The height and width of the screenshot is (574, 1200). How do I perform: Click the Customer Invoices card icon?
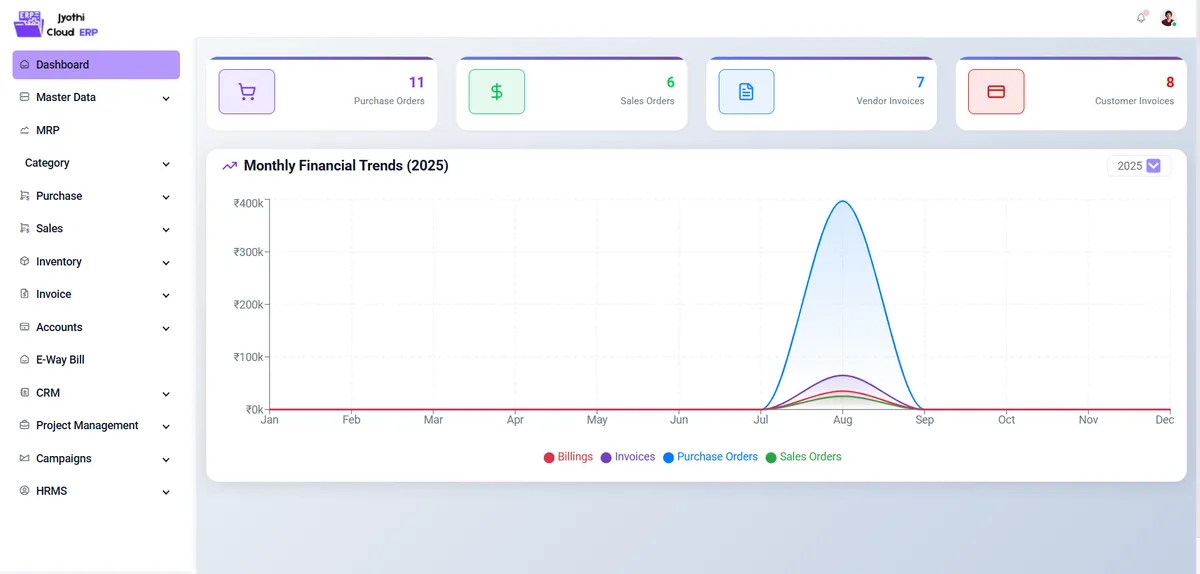[x=996, y=92]
